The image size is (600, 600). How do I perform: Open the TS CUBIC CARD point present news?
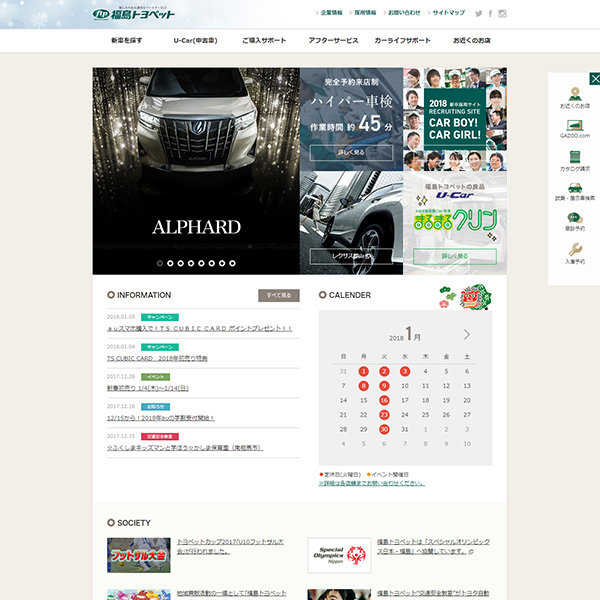(x=200, y=328)
